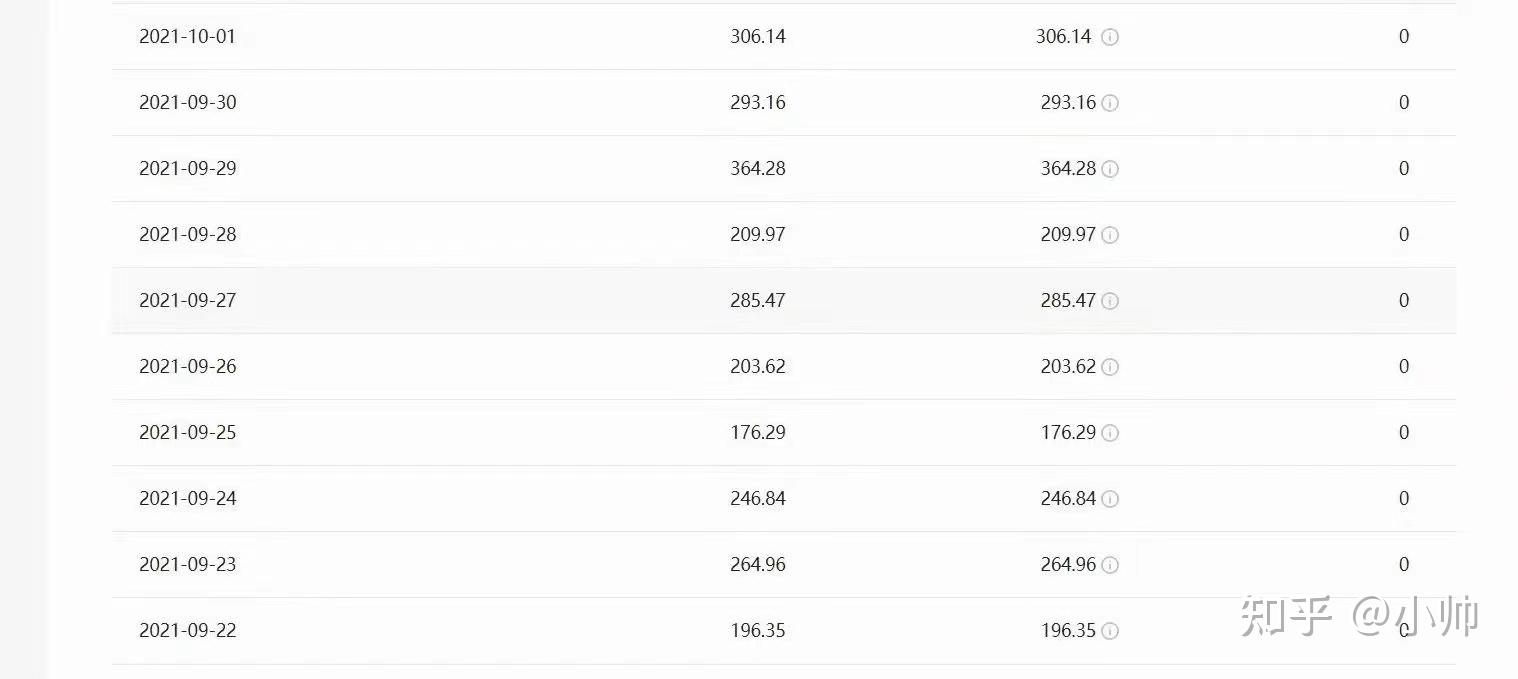Open the info tooltip icon next to 364.28

(x=1110, y=169)
